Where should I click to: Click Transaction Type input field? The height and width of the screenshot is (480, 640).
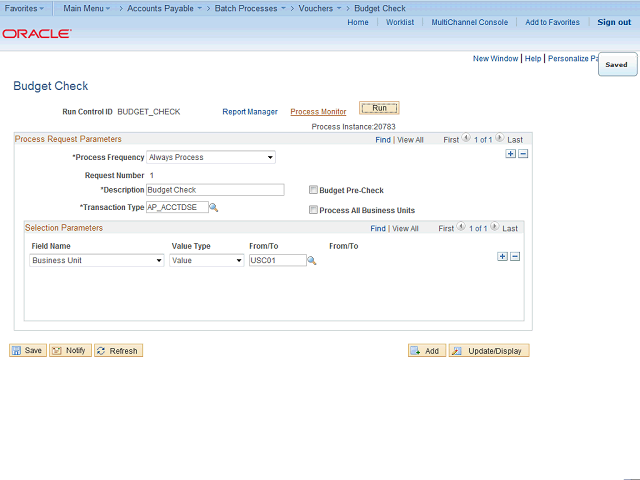177,207
